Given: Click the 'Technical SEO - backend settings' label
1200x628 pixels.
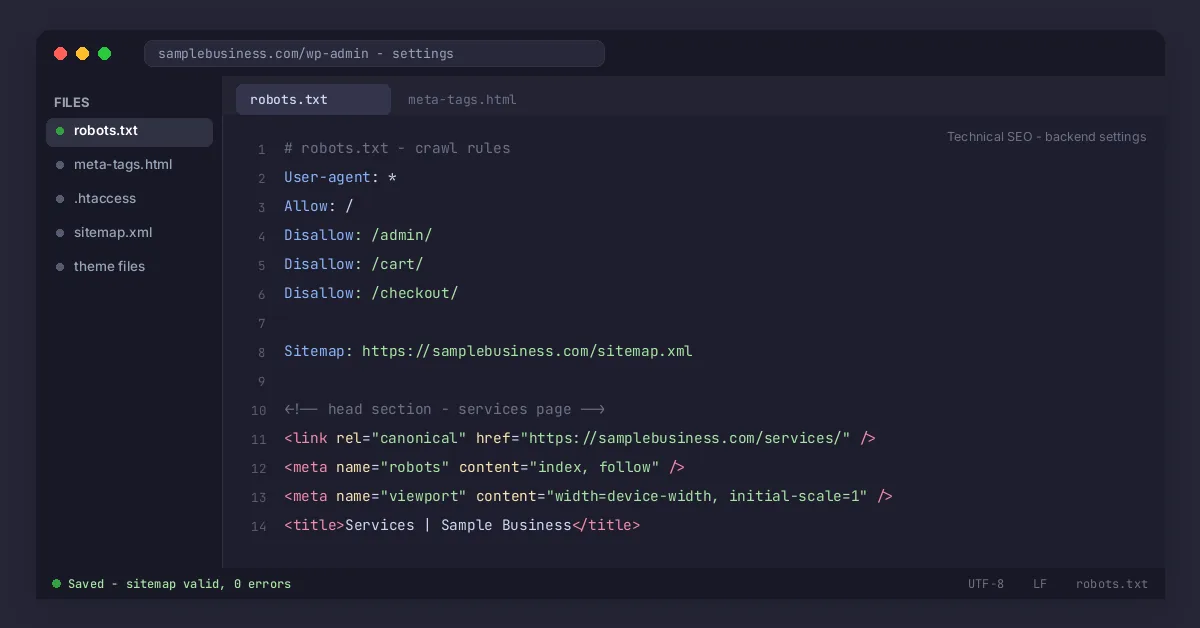Looking at the screenshot, I should pyautogui.click(x=1047, y=137).
